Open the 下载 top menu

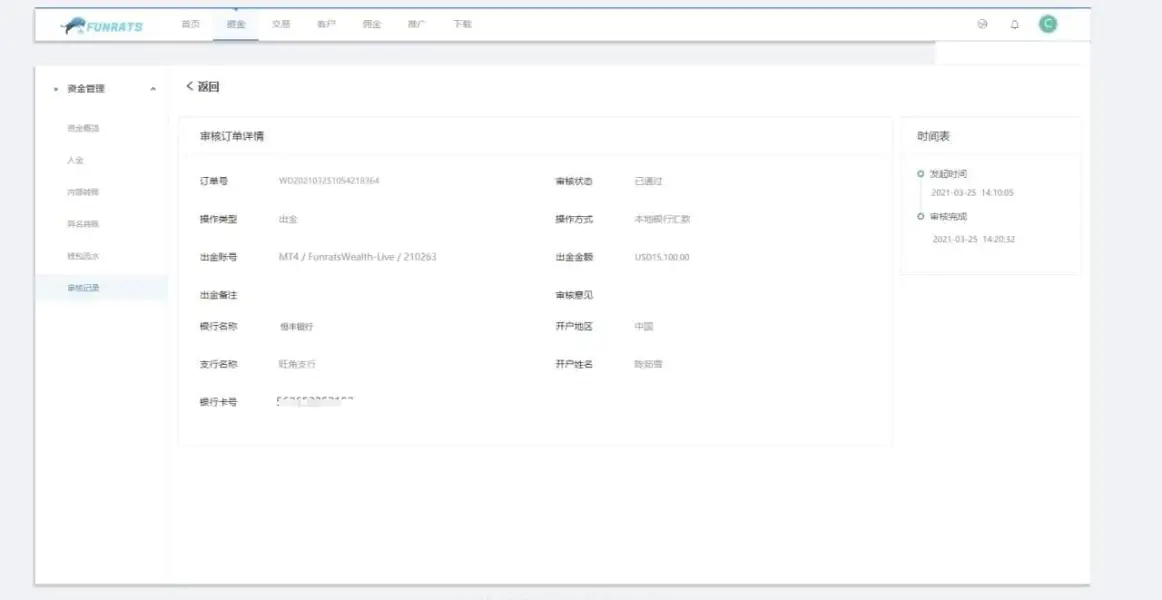point(462,24)
